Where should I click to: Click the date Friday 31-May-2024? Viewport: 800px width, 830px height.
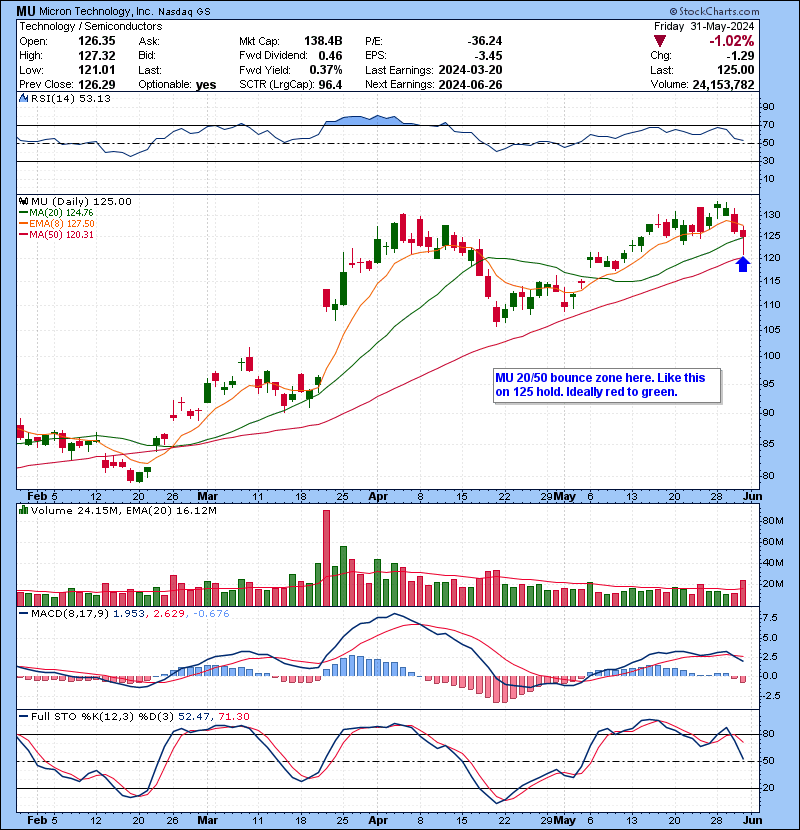tap(704, 26)
